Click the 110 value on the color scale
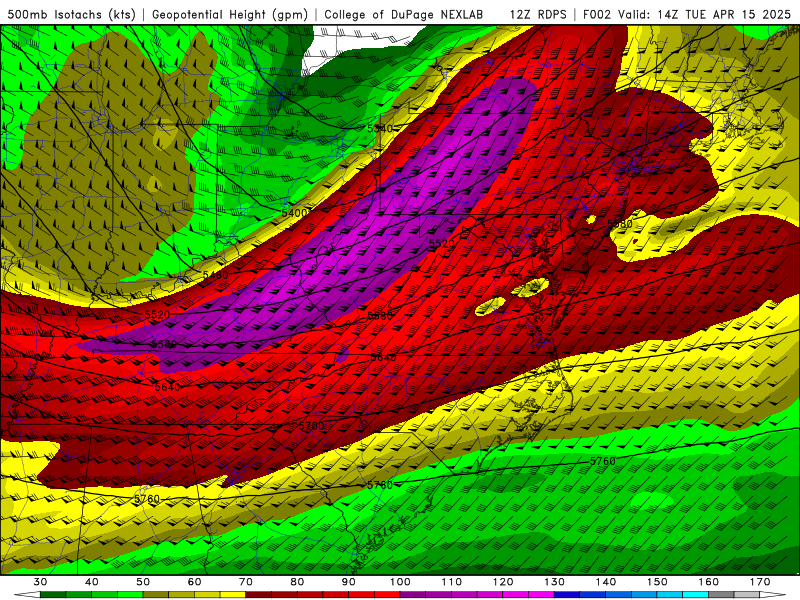This screenshot has height=600, width=800. tap(452, 582)
